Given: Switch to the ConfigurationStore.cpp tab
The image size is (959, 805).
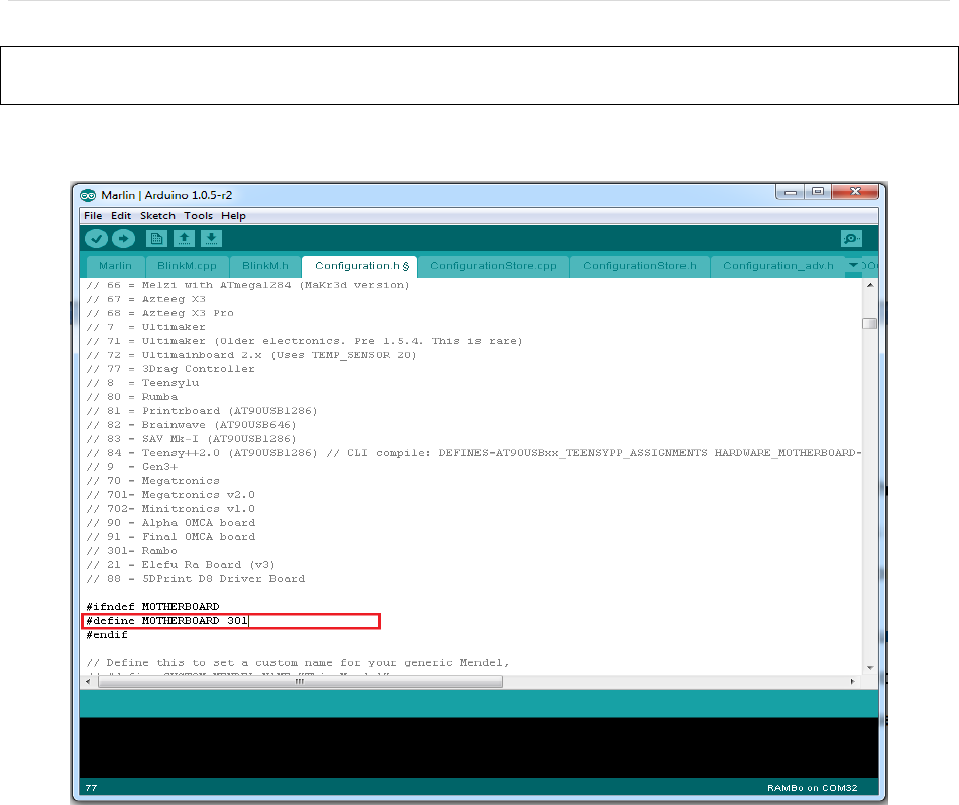Looking at the screenshot, I should coord(493,266).
